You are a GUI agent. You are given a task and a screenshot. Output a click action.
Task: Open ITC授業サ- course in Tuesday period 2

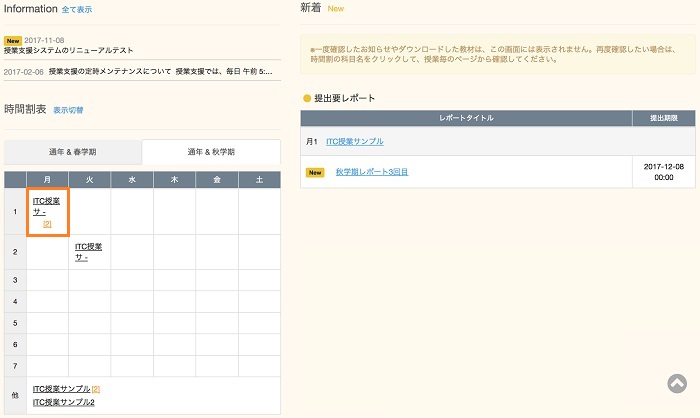(89, 251)
